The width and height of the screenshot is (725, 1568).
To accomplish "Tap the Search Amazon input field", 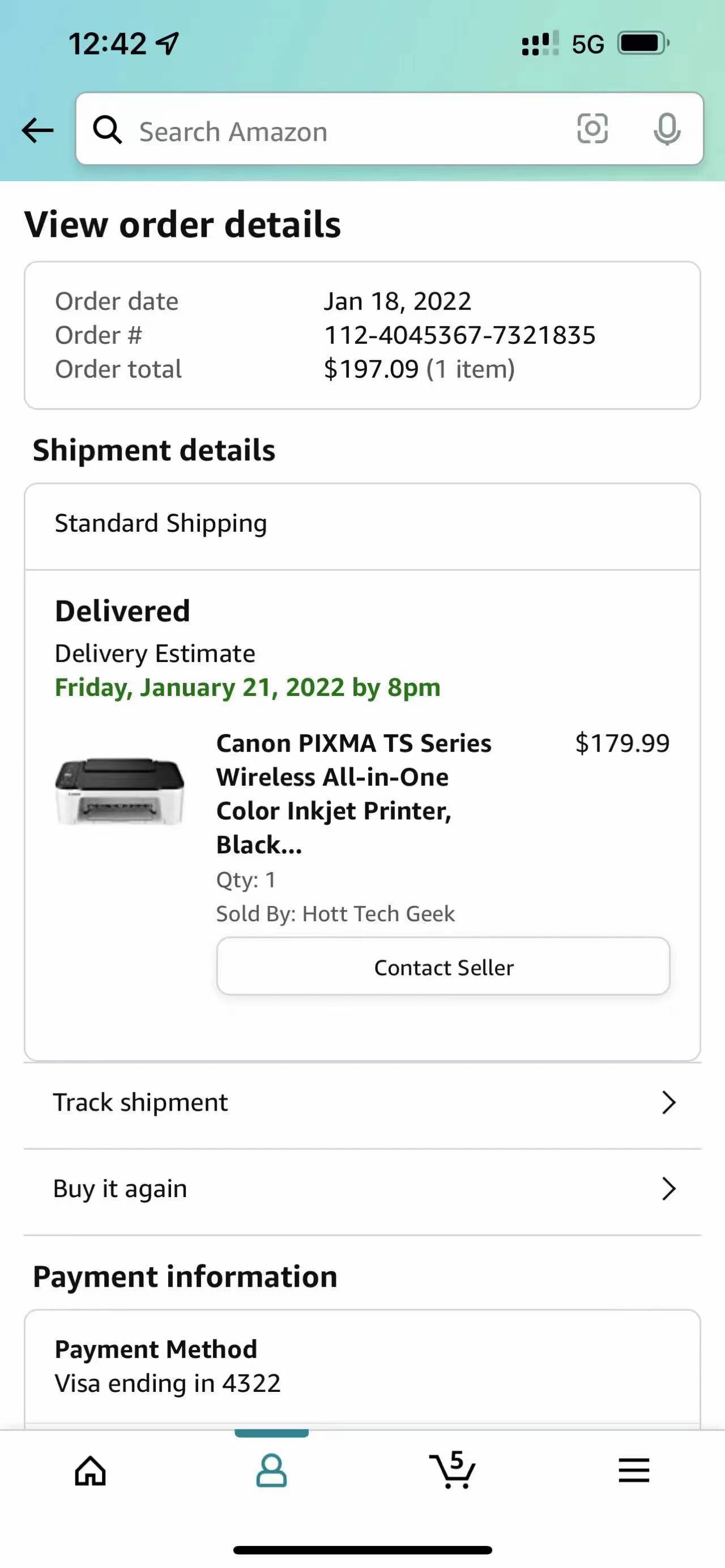I will 341,131.
